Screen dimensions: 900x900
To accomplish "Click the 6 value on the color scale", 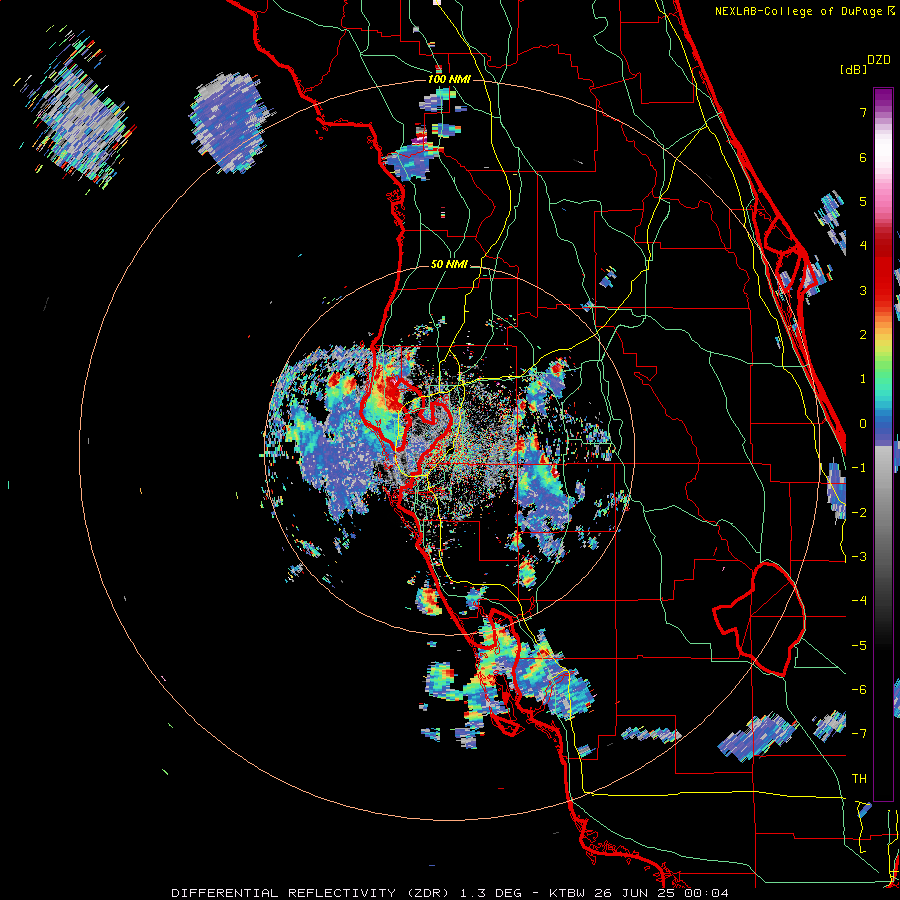I will pyautogui.click(x=863, y=157).
